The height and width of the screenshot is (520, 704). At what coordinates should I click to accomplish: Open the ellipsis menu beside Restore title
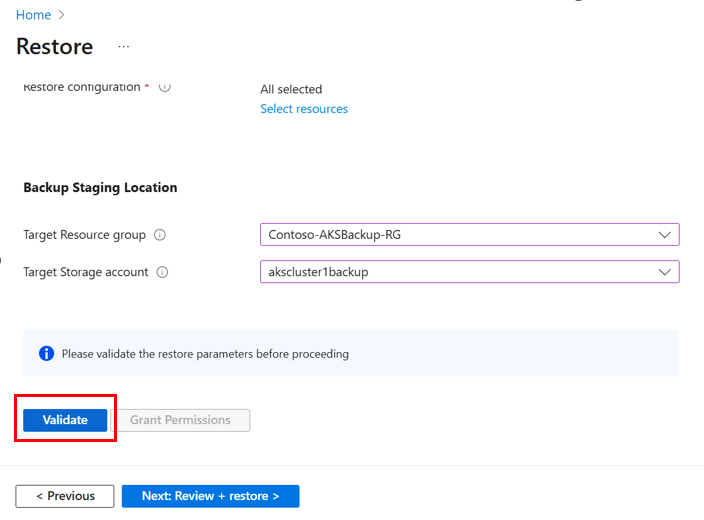pos(124,47)
